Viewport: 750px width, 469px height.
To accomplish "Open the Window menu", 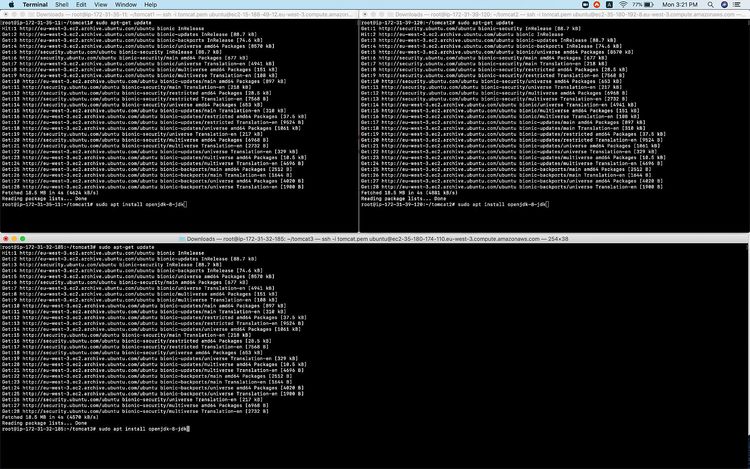I will click(126, 4).
